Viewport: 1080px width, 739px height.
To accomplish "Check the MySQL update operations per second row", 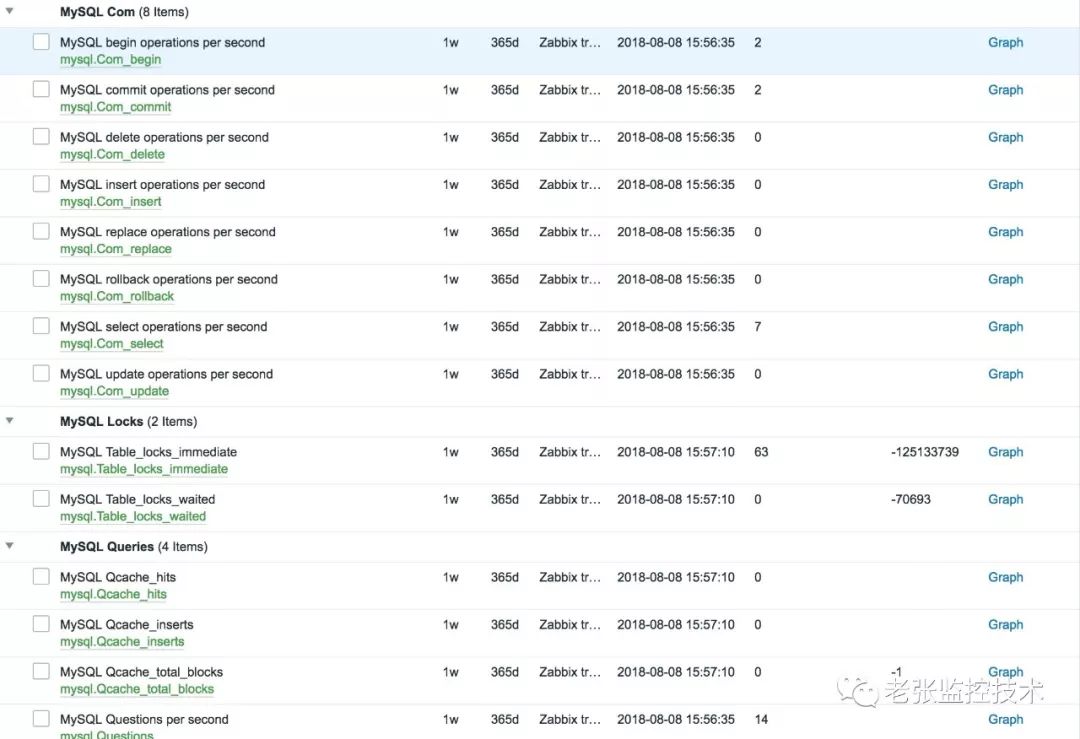I will [41, 374].
